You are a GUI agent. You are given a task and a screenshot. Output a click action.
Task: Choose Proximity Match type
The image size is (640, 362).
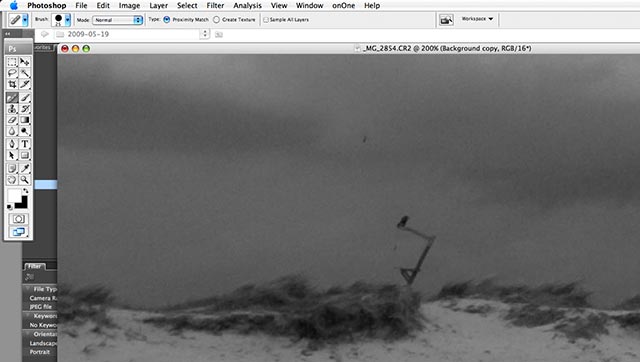(x=167, y=20)
